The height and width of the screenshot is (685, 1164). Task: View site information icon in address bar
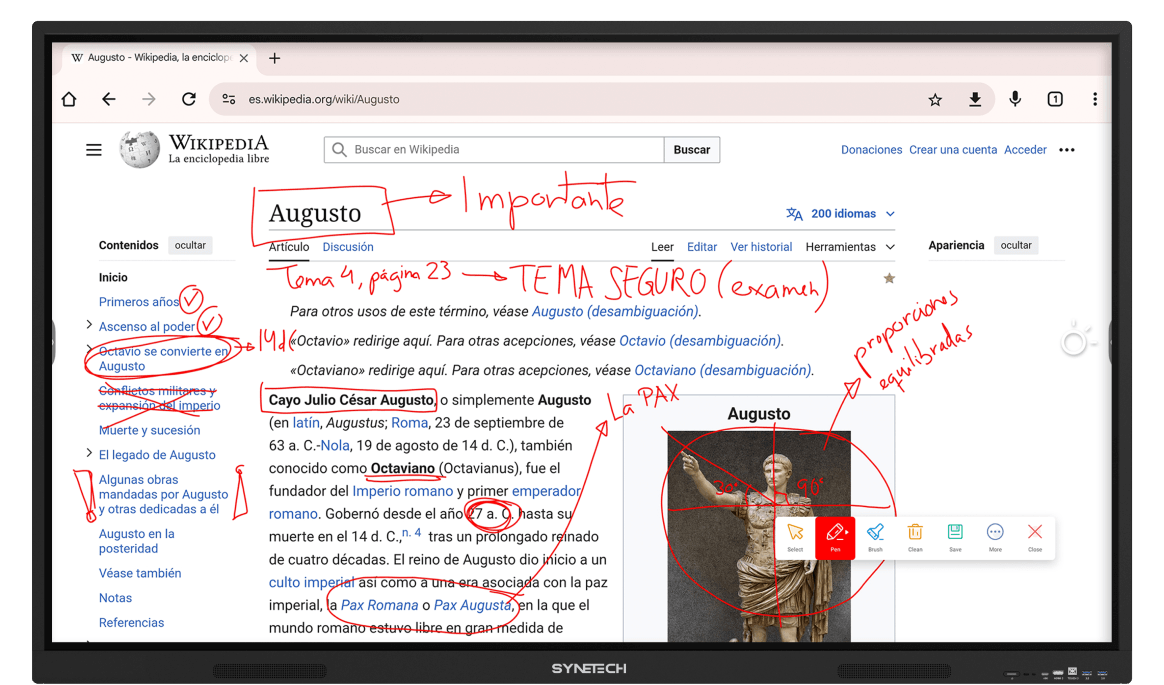[x=229, y=99]
